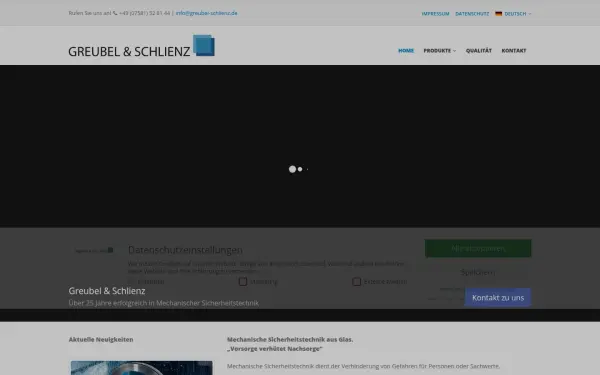Click the Kontakt zu uns button
This screenshot has height=375, width=600.
click(498, 298)
